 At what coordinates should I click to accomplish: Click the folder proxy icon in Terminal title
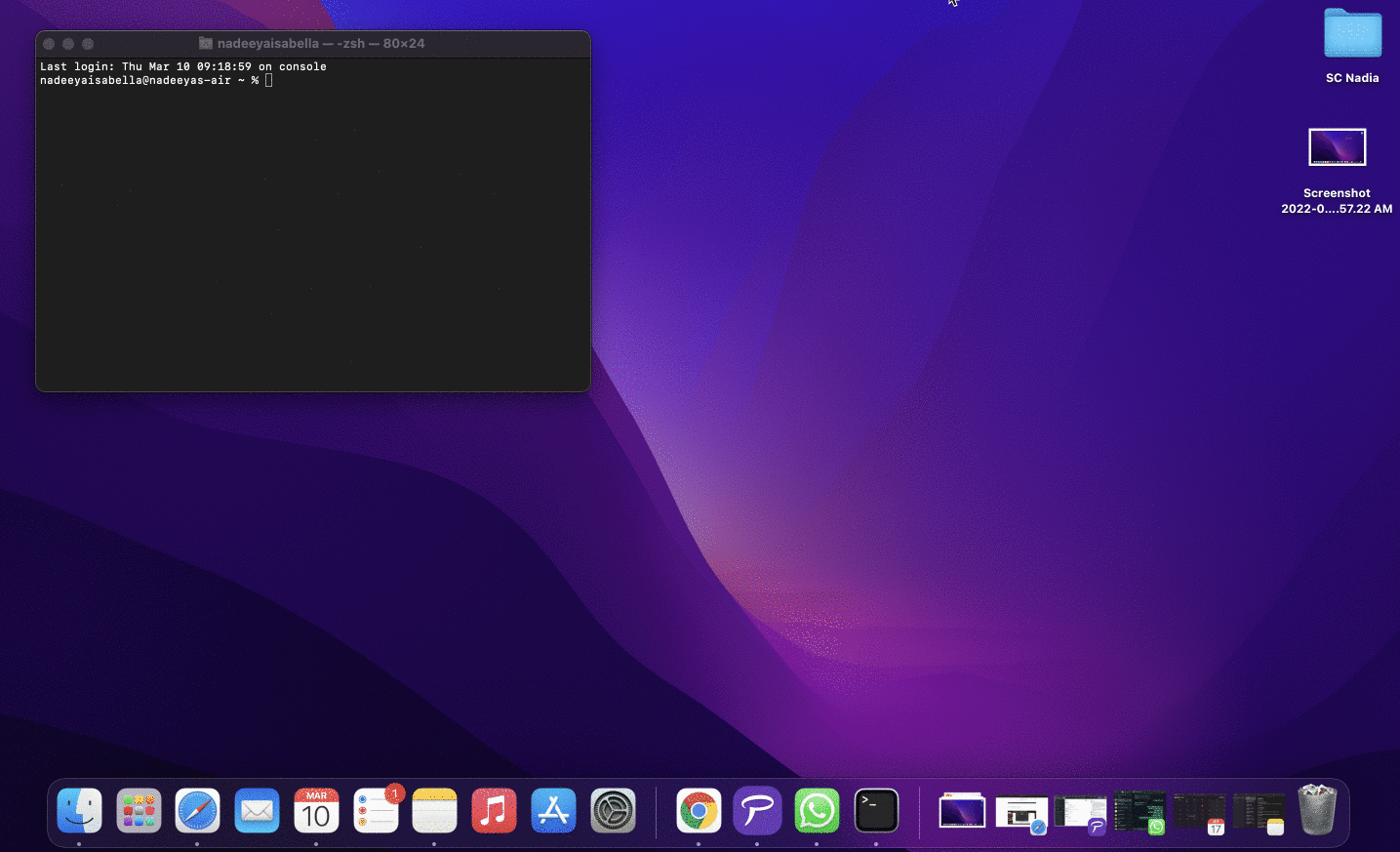tap(206, 44)
